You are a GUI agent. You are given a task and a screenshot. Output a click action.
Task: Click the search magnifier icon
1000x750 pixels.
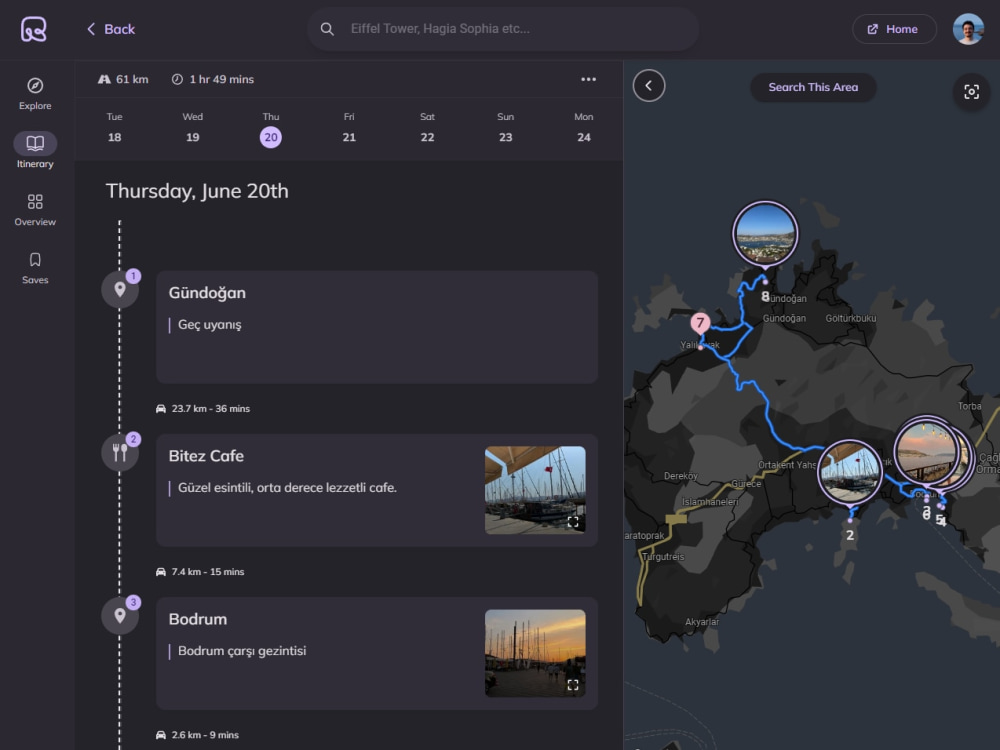click(327, 29)
